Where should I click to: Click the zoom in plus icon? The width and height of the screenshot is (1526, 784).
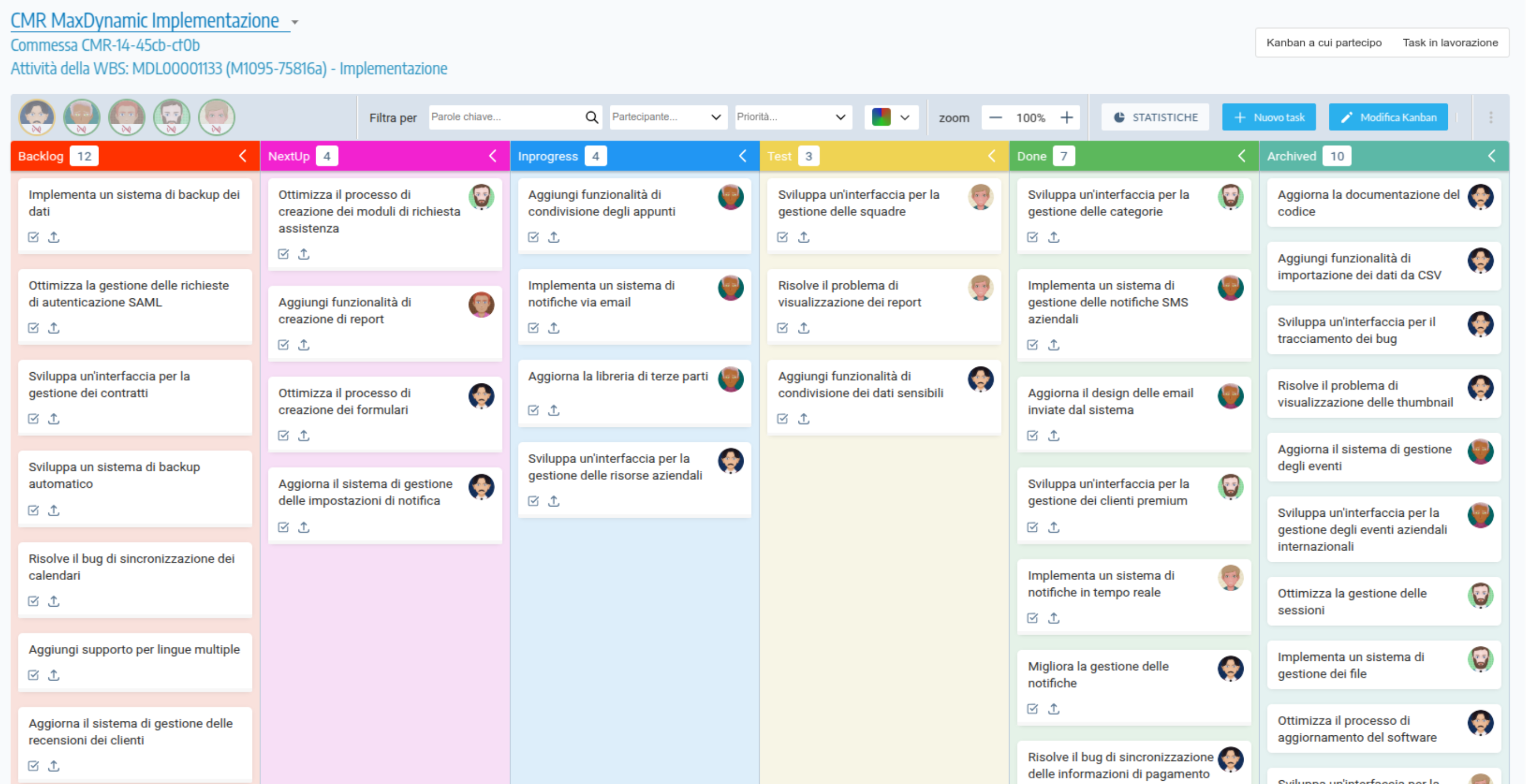pos(1066,117)
